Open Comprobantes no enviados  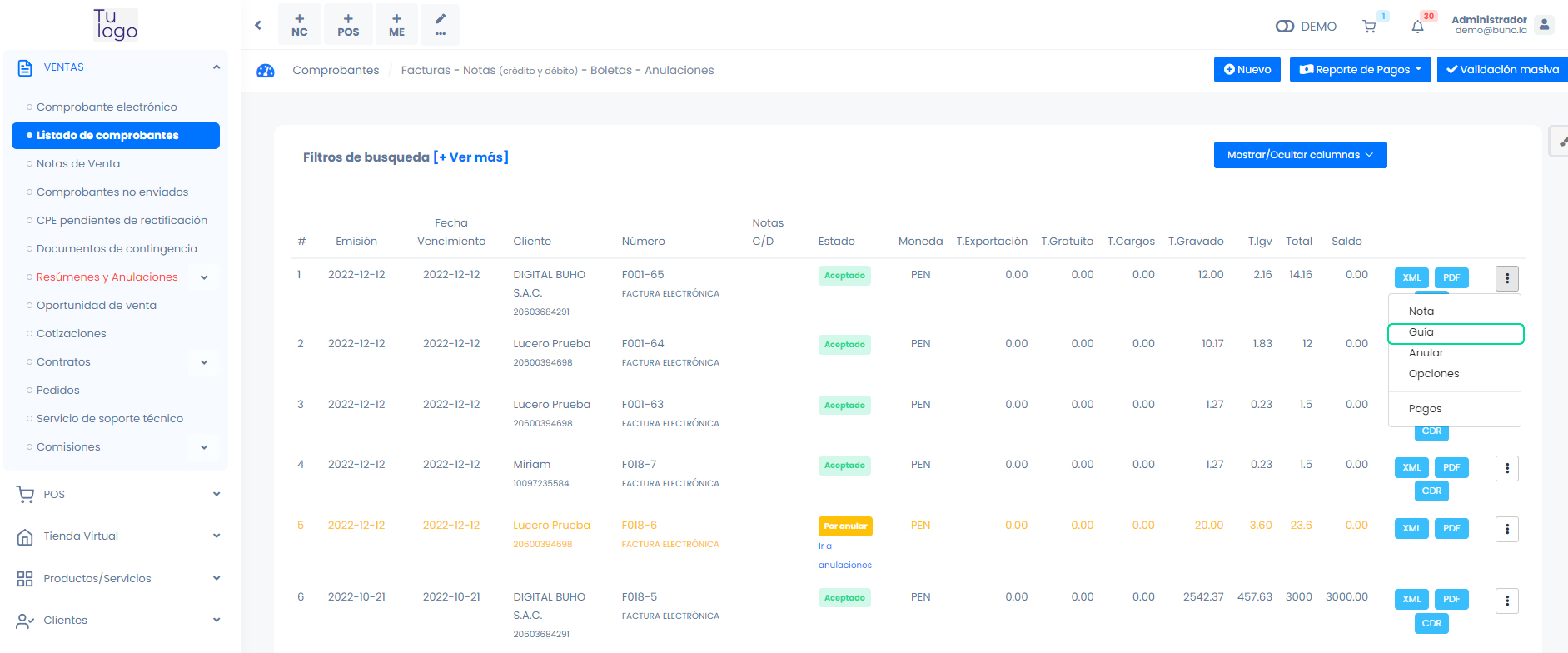point(112,192)
